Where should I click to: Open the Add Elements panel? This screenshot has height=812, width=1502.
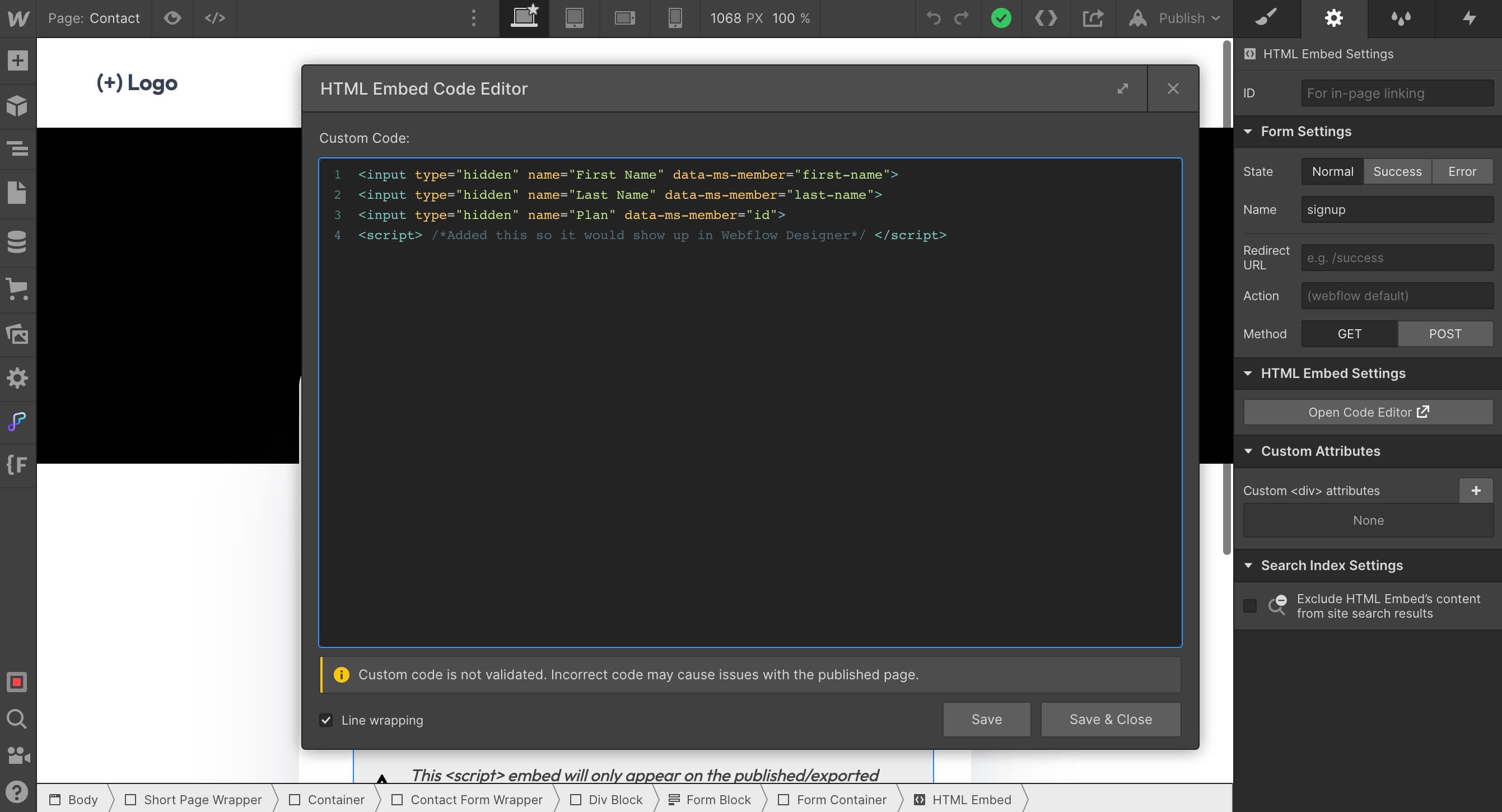[17, 60]
